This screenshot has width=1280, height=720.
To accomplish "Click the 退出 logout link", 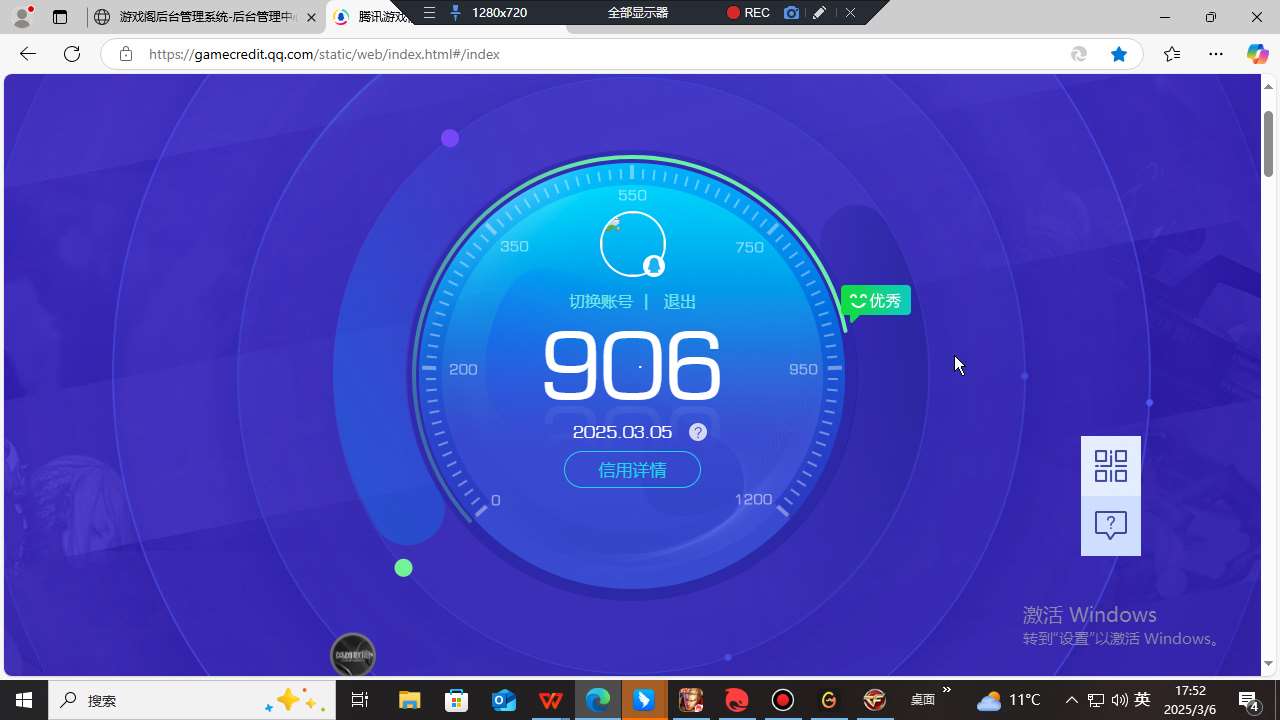I will (680, 302).
